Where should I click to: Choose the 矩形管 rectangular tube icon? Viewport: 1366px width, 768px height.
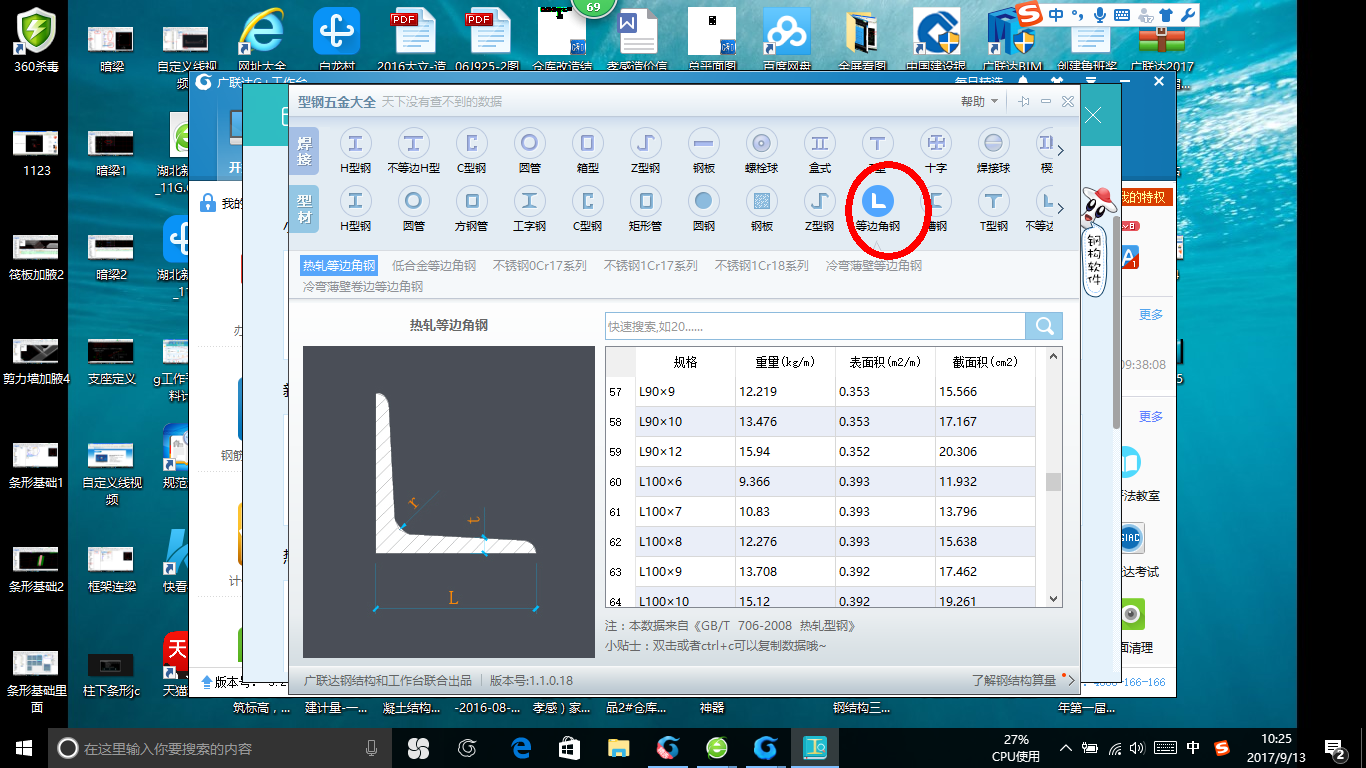(x=645, y=201)
